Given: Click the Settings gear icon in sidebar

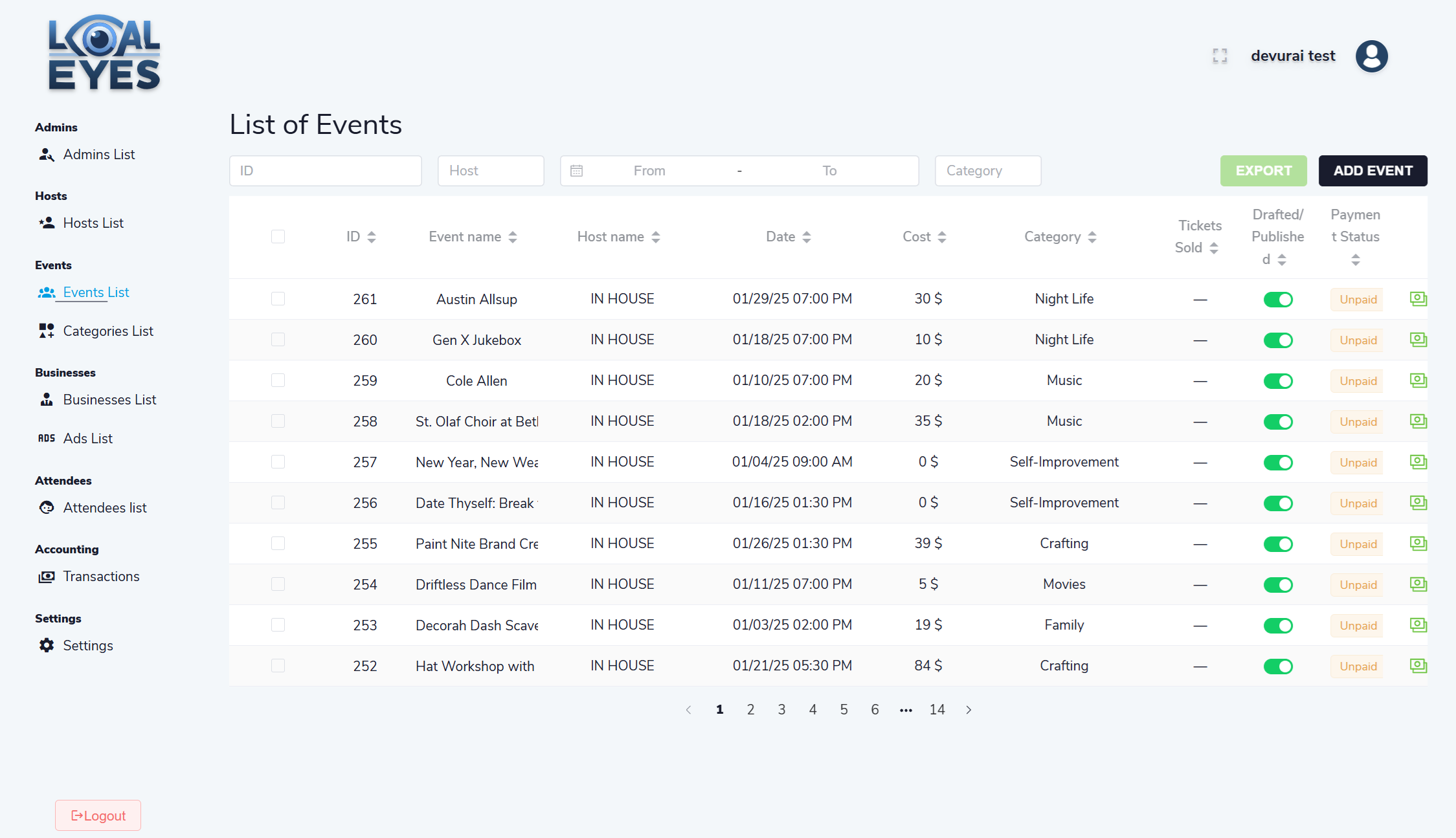Looking at the screenshot, I should [x=47, y=645].
